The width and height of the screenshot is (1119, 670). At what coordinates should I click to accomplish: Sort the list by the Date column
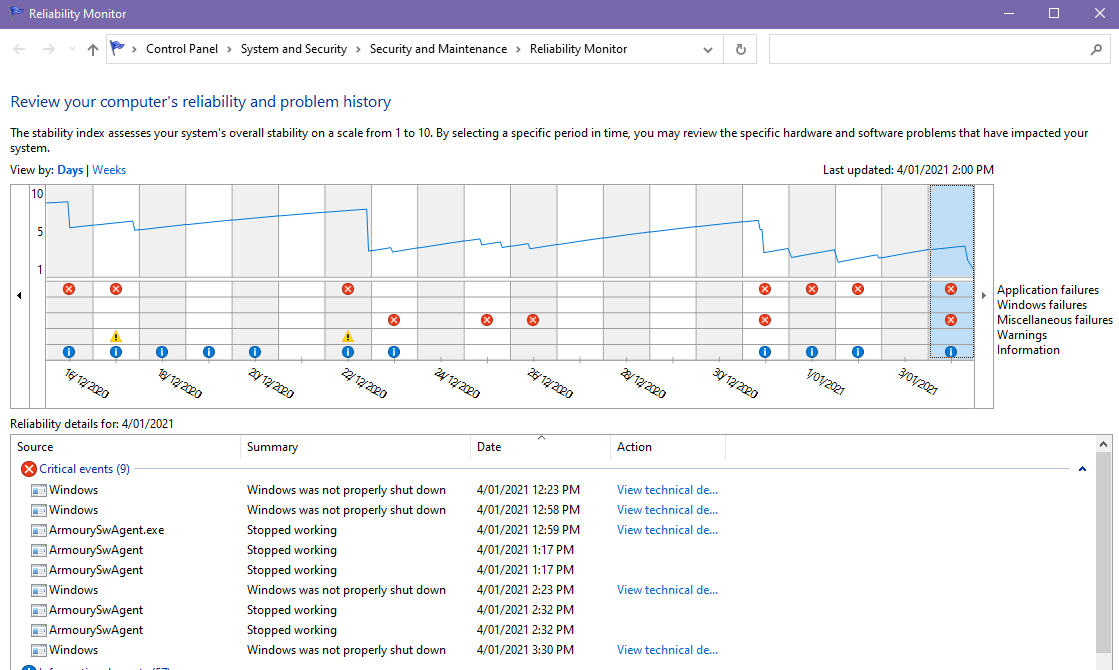tap(489, 447)
